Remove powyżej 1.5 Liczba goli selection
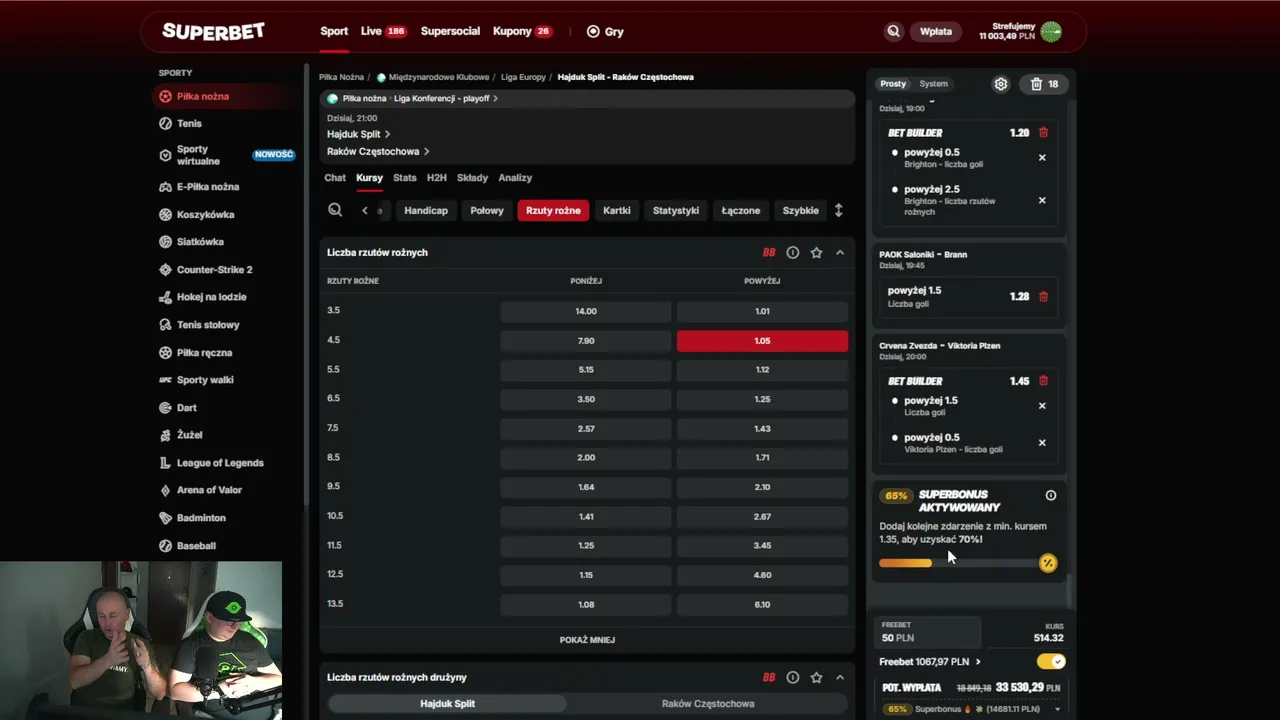The width and height of the screenshot is (1280, 720). [1042, 405]
